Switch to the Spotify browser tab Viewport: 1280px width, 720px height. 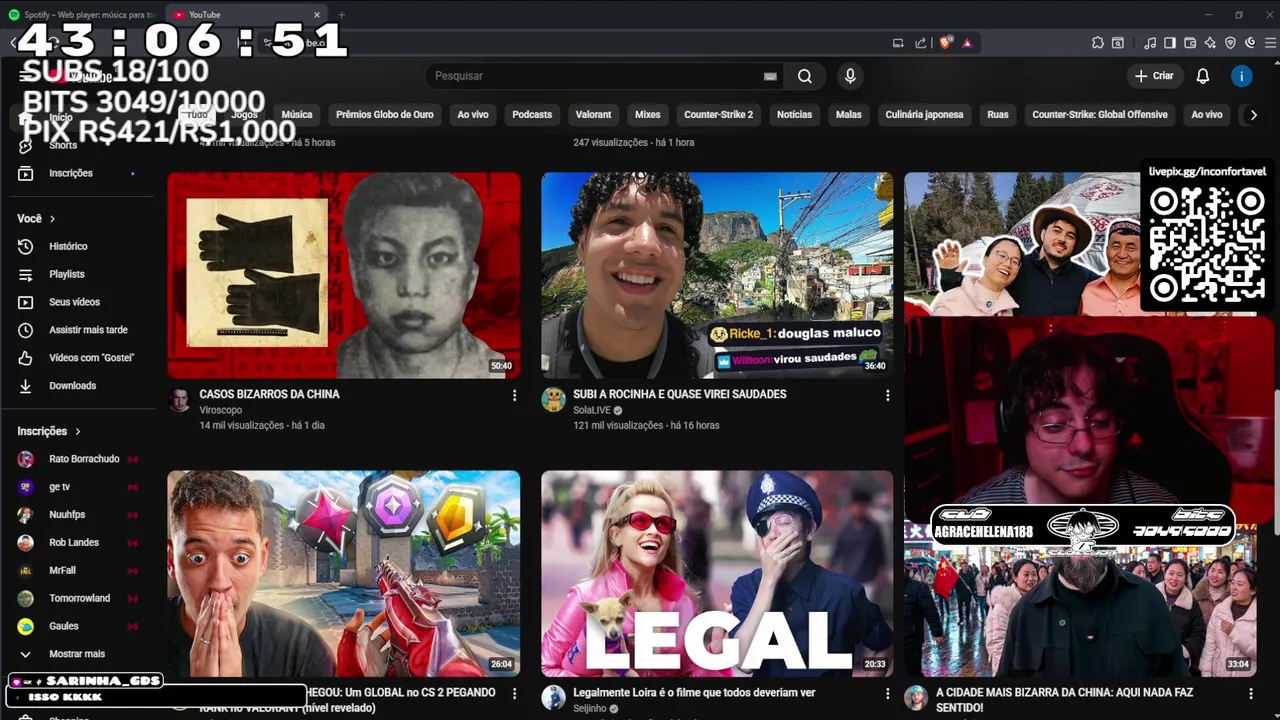85,15
